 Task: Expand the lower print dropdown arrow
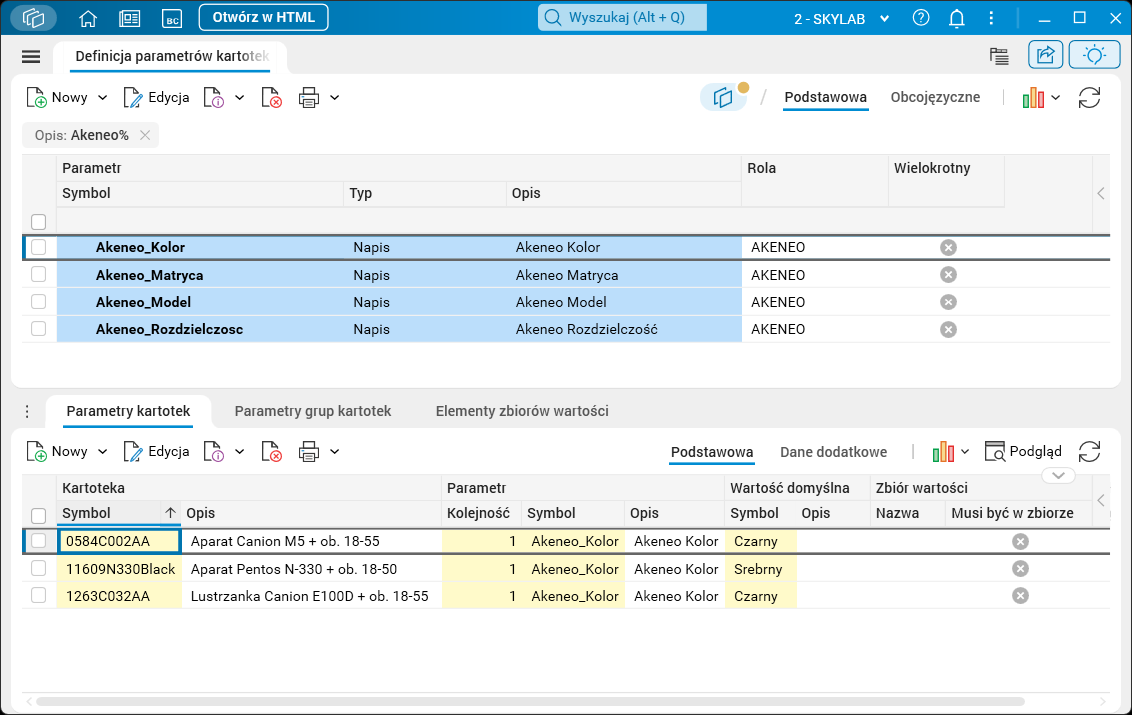click(x=335, y=452)
